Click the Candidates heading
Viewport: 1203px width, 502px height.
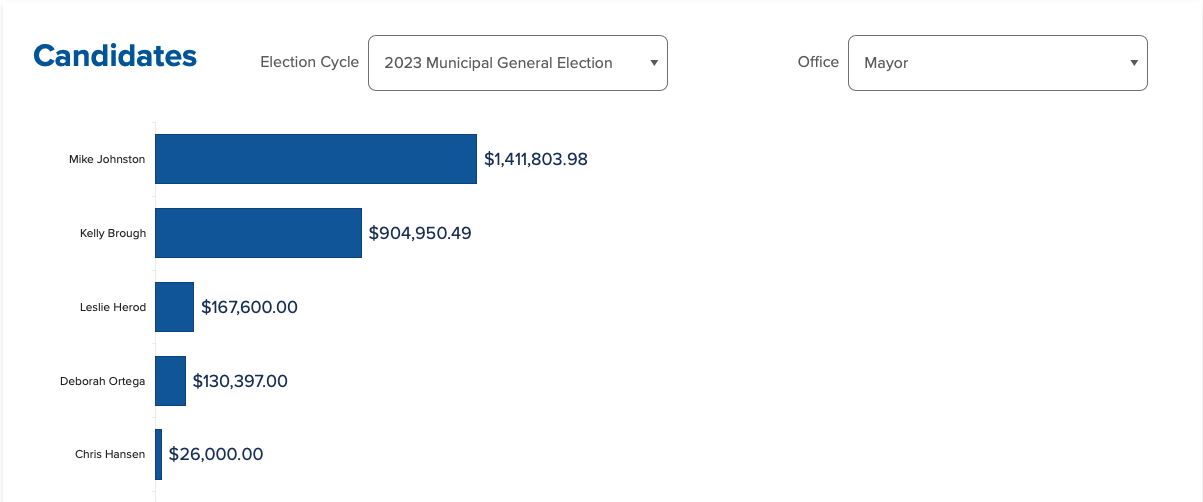pyautogui.click(x=115, y=56)
